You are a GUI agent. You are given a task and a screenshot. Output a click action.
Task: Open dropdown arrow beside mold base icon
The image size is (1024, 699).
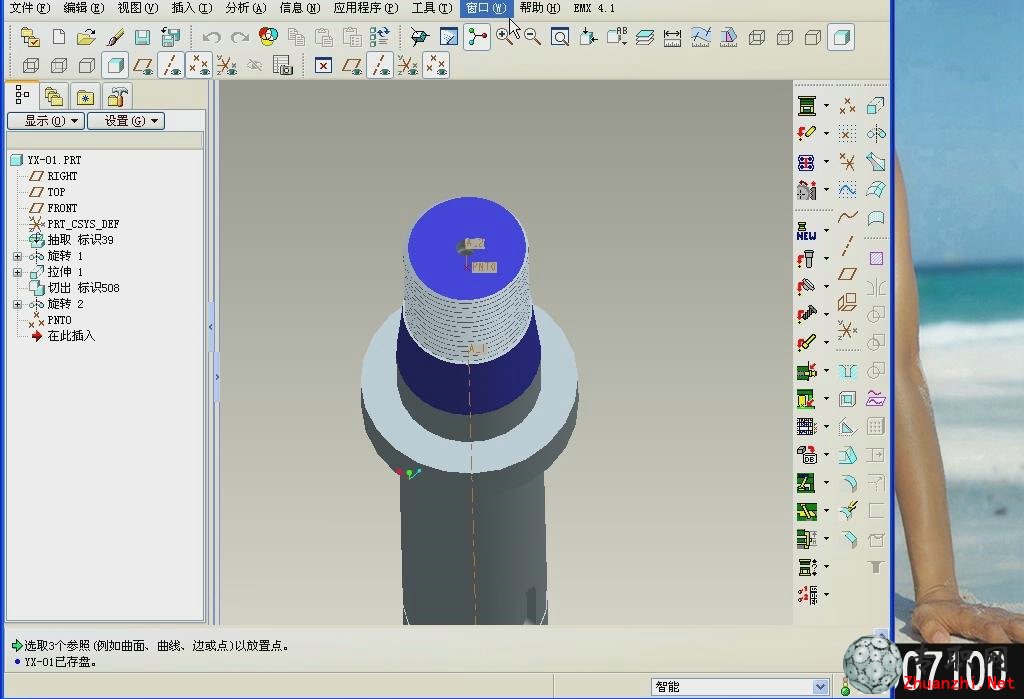point(827,105)
